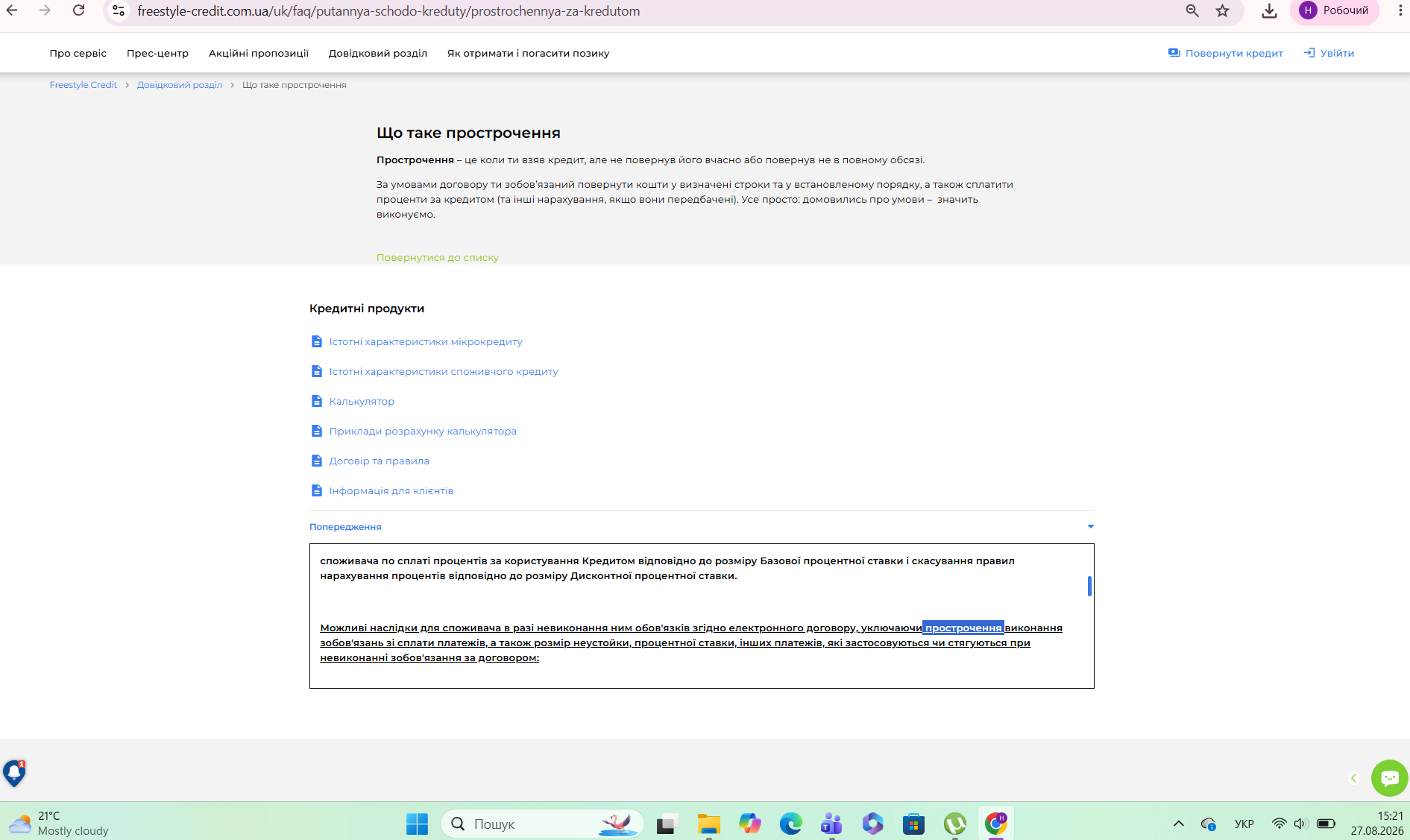This screenshot has width=1410, height=840.
Task: Open the Chrome three-dot menu
Action: tap(1400, 10)
